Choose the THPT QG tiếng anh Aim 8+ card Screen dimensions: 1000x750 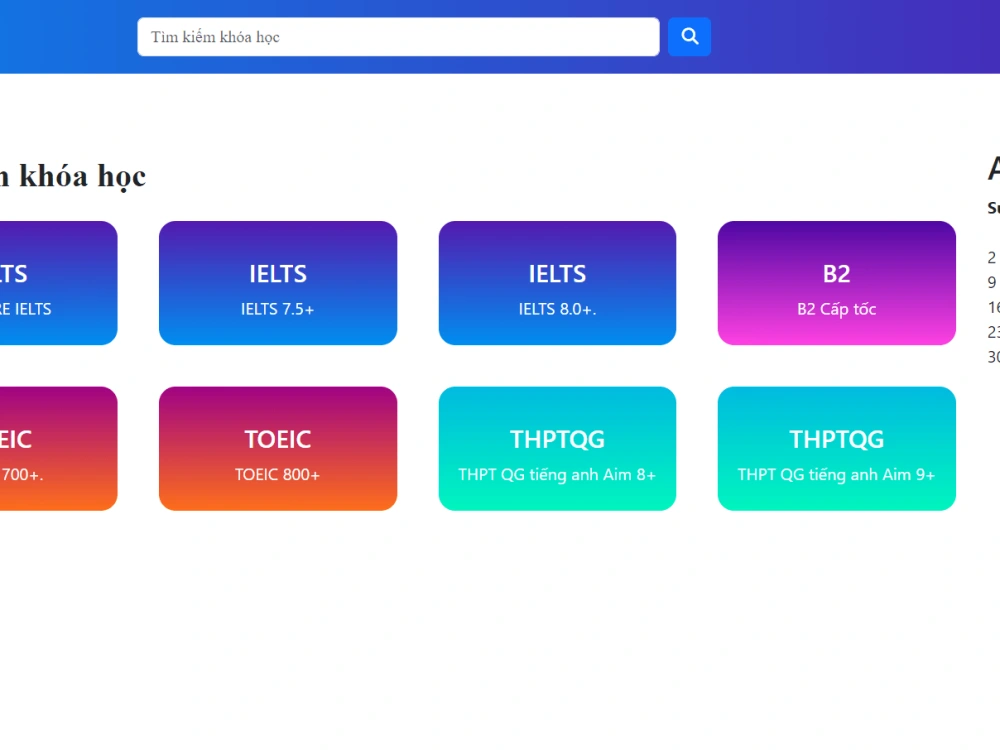coord(557,448)
